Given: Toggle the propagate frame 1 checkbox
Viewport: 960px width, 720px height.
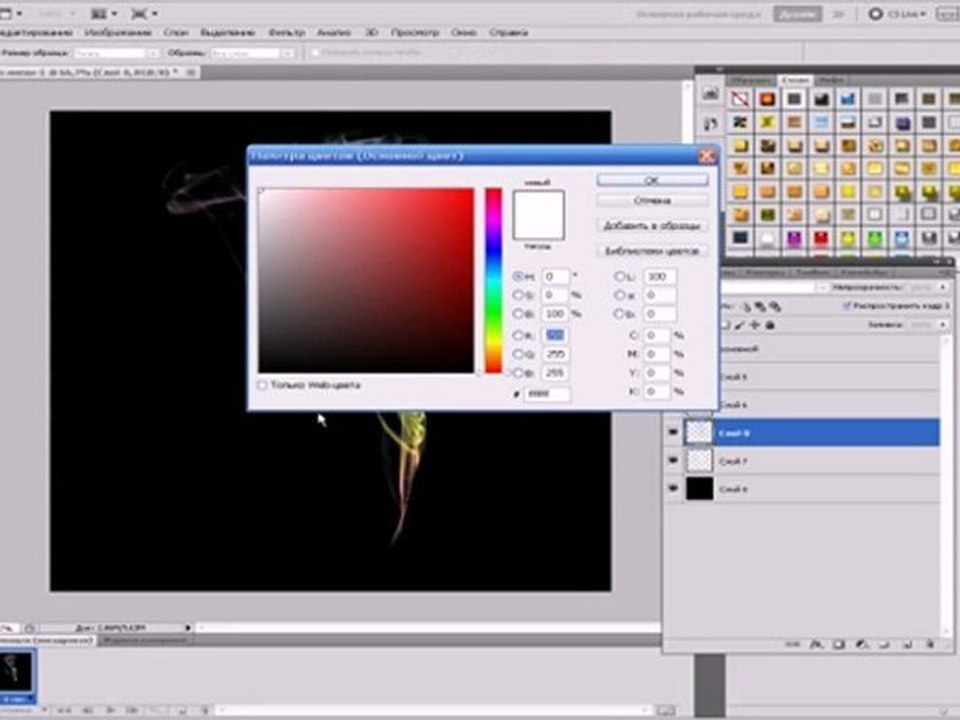Looking at the screenshot, I should pyautogui.click(x=847, y=305).
